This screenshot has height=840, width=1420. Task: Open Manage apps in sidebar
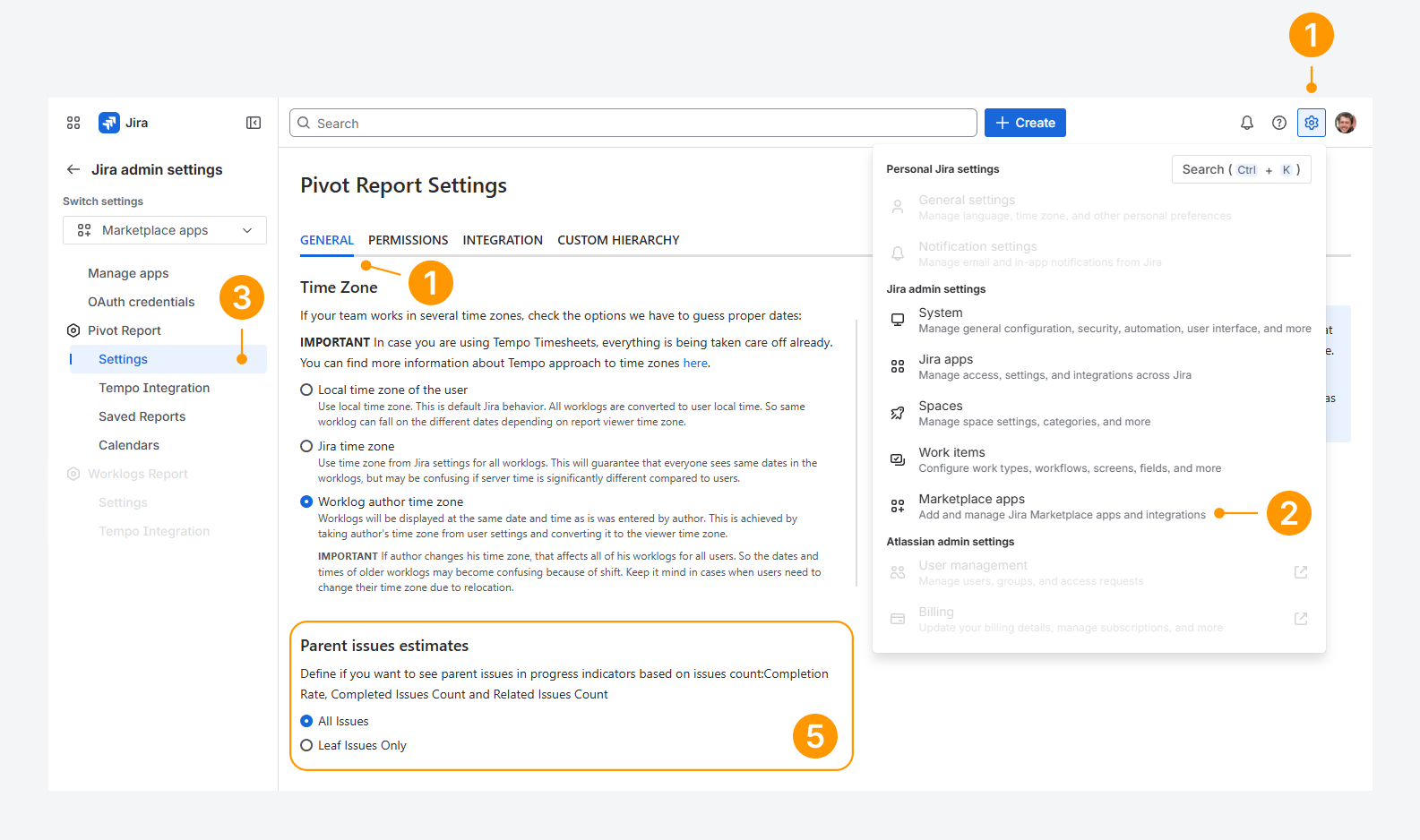coord(128,273)
